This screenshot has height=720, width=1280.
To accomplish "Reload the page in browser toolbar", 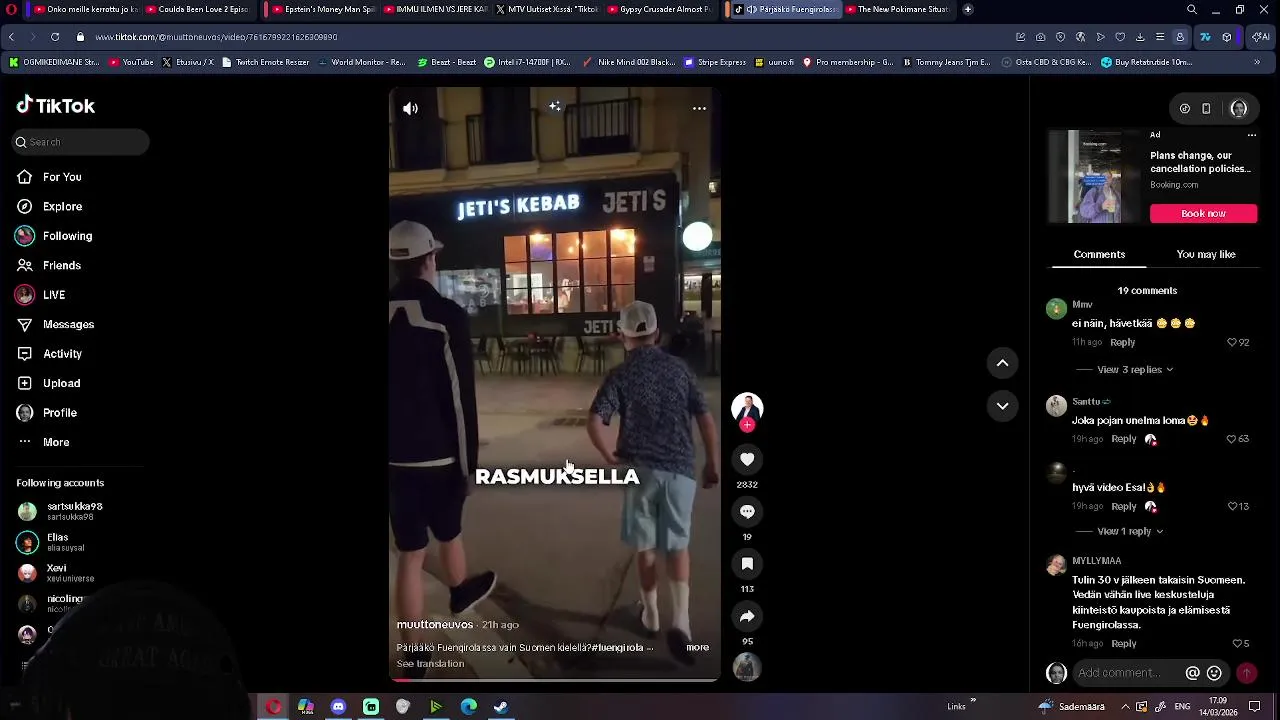I will pos(54,37).
